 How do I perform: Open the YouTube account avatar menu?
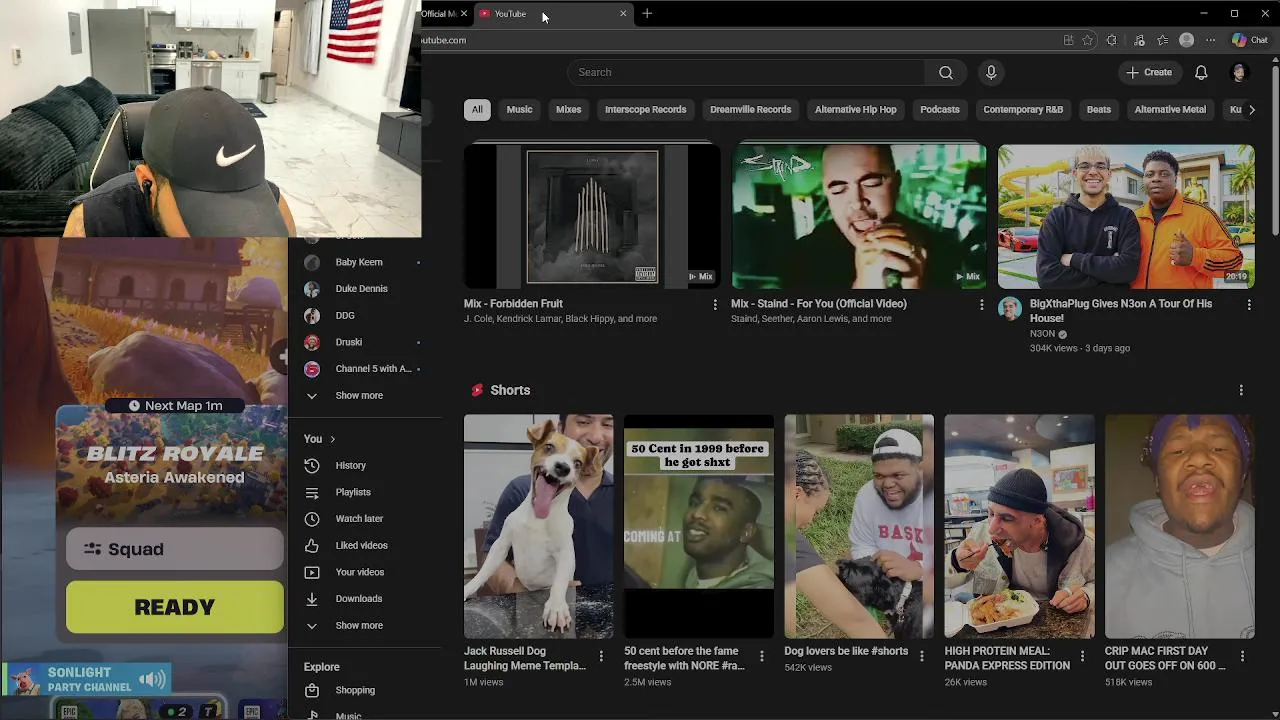pyautogui.click(x=1239, y=72)
